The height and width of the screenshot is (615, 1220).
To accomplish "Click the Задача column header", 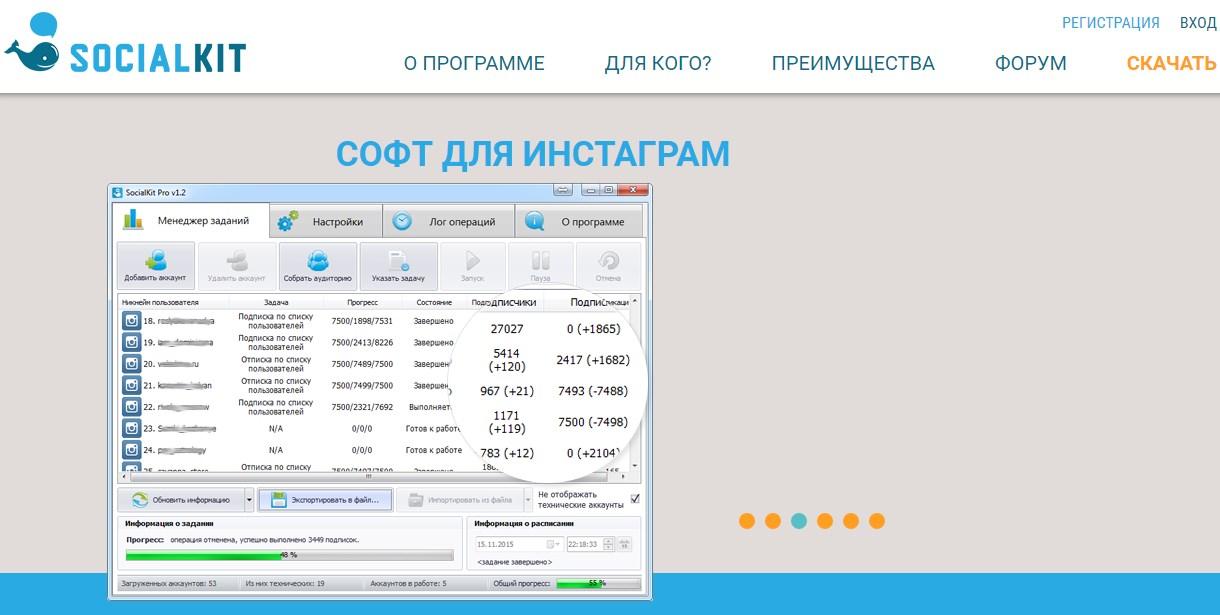I will 276,301.
